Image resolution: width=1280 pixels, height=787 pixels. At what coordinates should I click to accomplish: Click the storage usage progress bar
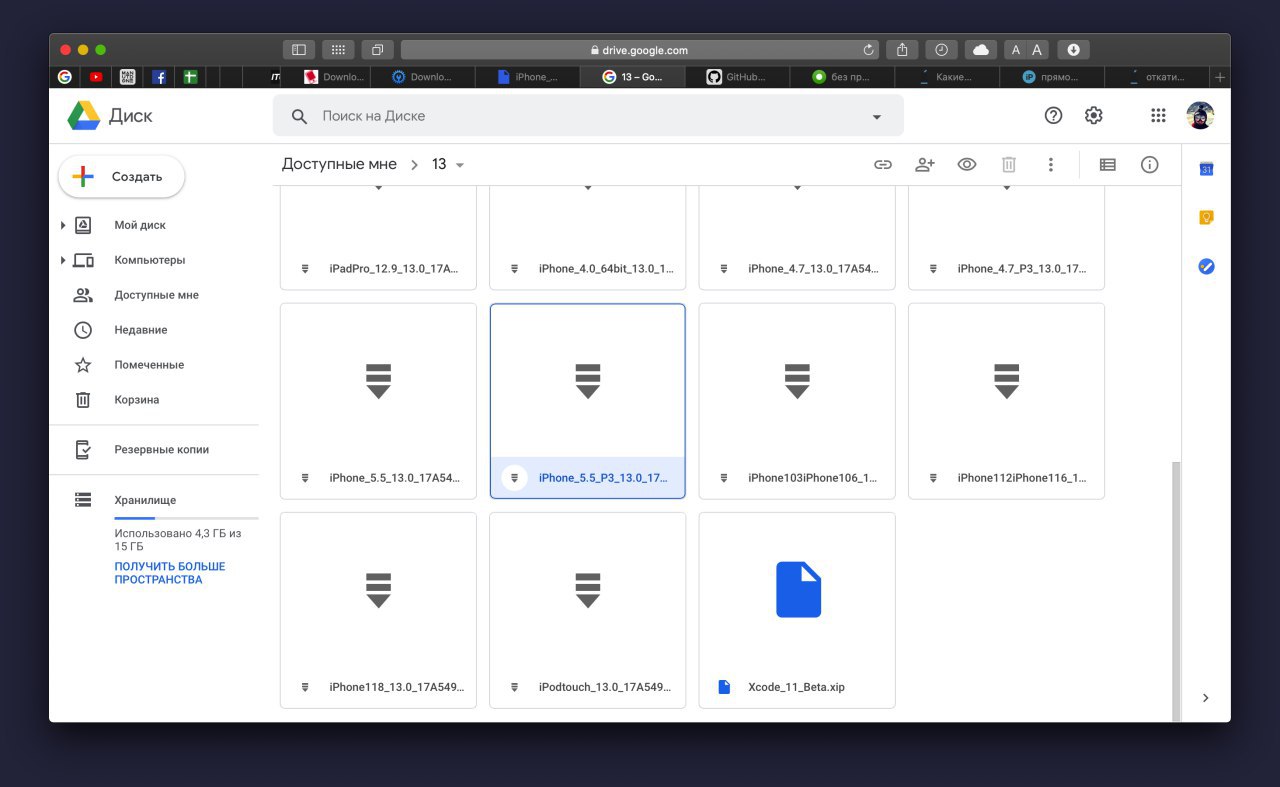pyautogui.click(x=186, y=518)
